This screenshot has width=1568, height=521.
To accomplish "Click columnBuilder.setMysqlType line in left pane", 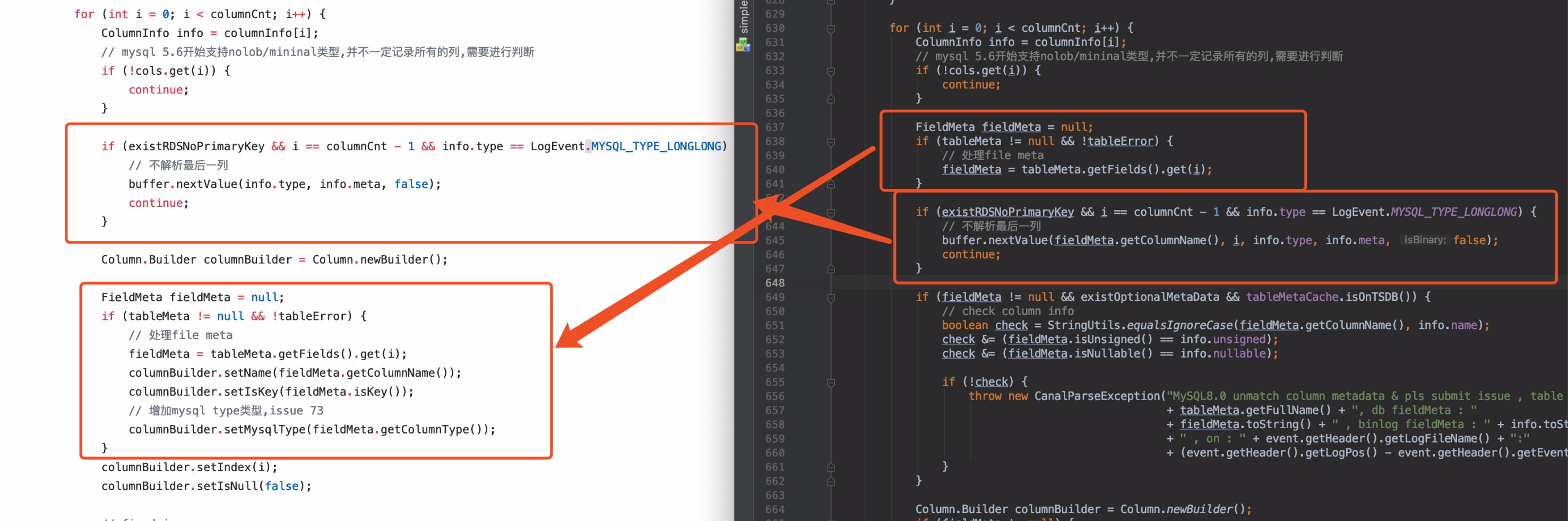I will [x=312, y=430].
